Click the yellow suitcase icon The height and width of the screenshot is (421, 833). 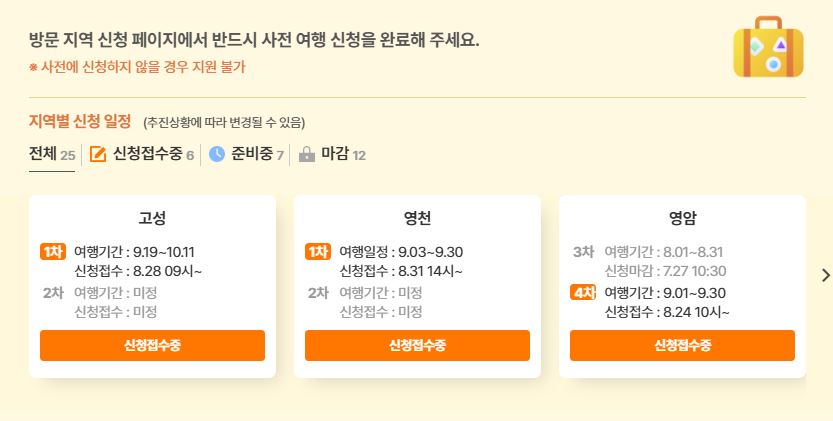click(x=768, y=47)
